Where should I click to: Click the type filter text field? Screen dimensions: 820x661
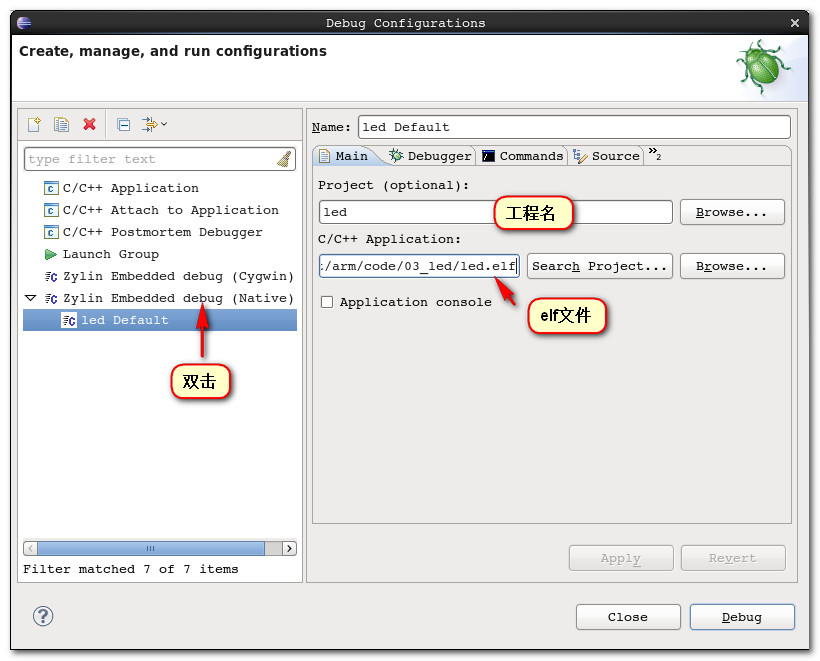pyautogui.click(x=150, y=159)
